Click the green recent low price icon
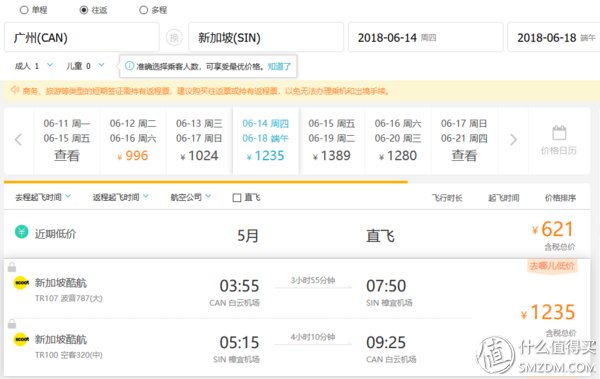 (21, 232)
